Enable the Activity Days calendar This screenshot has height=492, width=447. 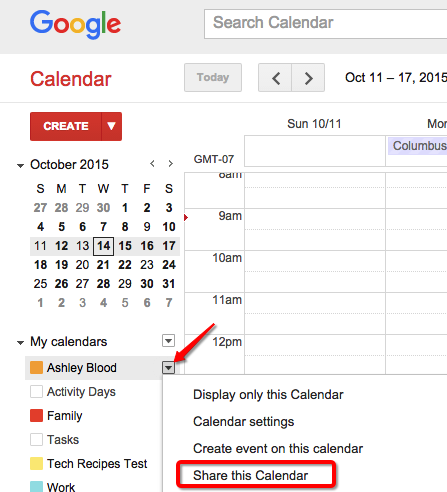[x=36, y=392]
